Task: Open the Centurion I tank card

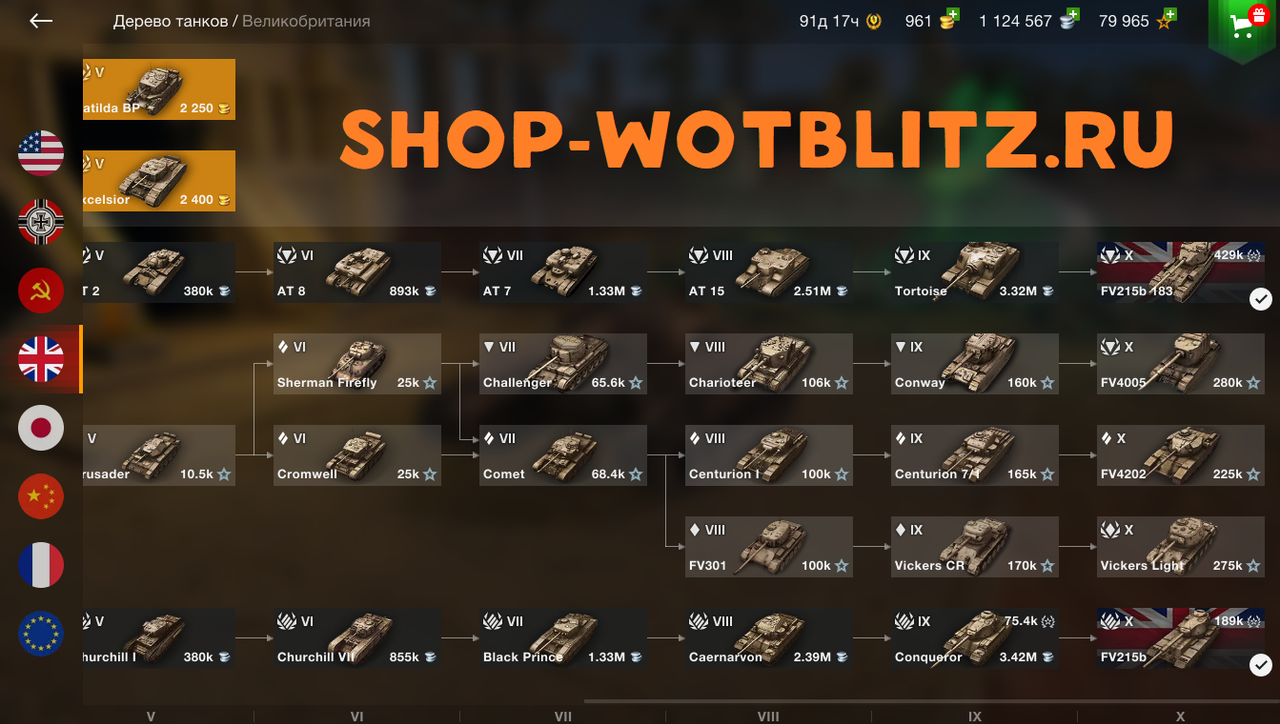Action: pos(769,455)
